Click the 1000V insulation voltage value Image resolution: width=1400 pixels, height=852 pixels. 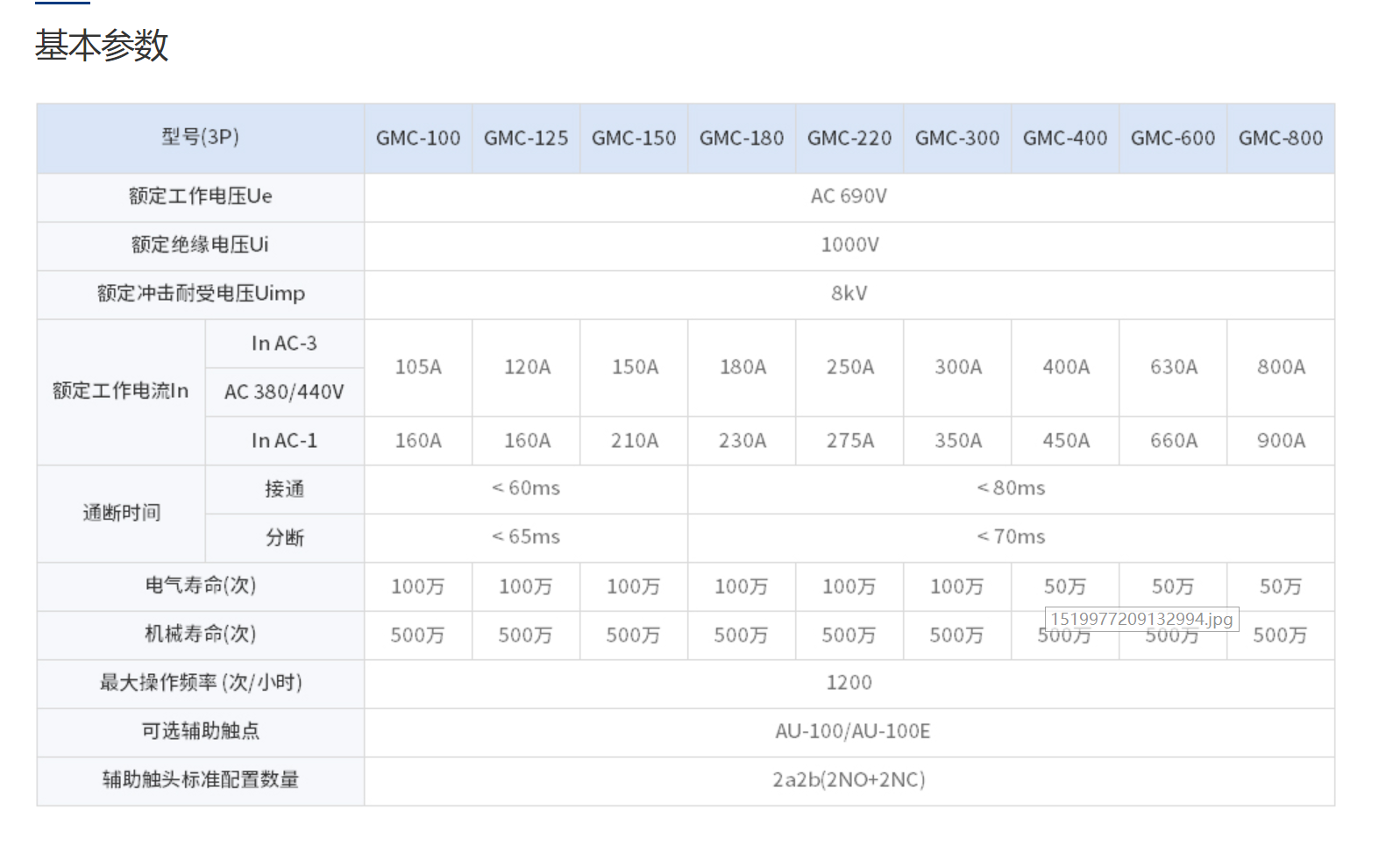[x=849, y=245]
